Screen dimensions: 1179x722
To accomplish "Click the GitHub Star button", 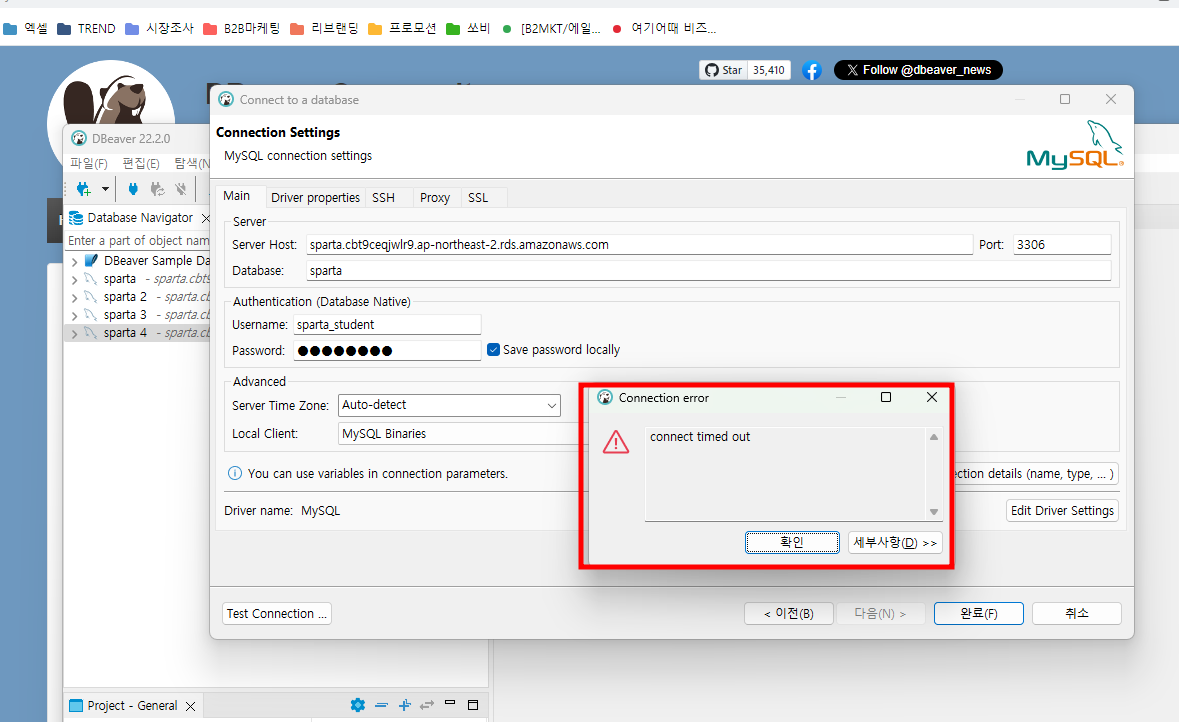I will pyautogui.click(x=723, y=70).
